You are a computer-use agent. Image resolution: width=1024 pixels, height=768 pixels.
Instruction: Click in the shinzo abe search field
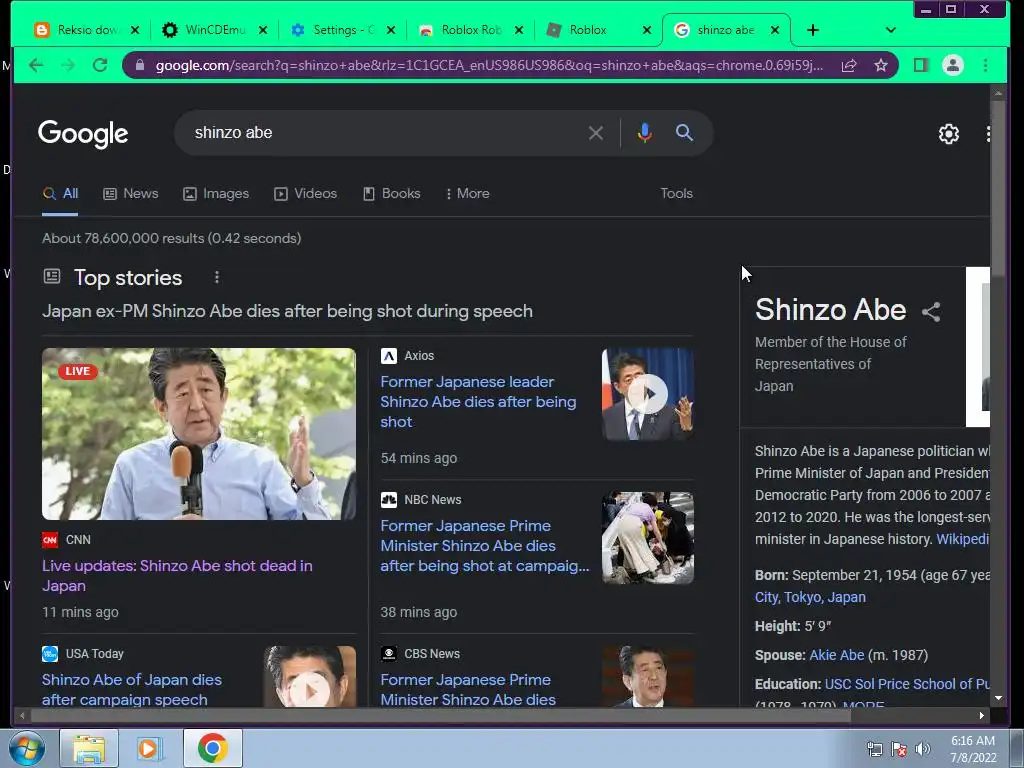pos(385,133)
